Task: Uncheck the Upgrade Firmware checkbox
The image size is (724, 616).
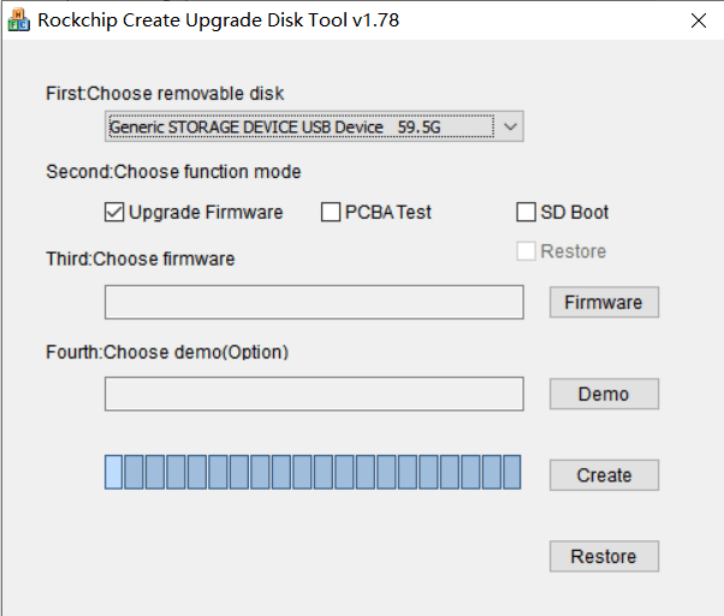Action: (x=113, y=212)
